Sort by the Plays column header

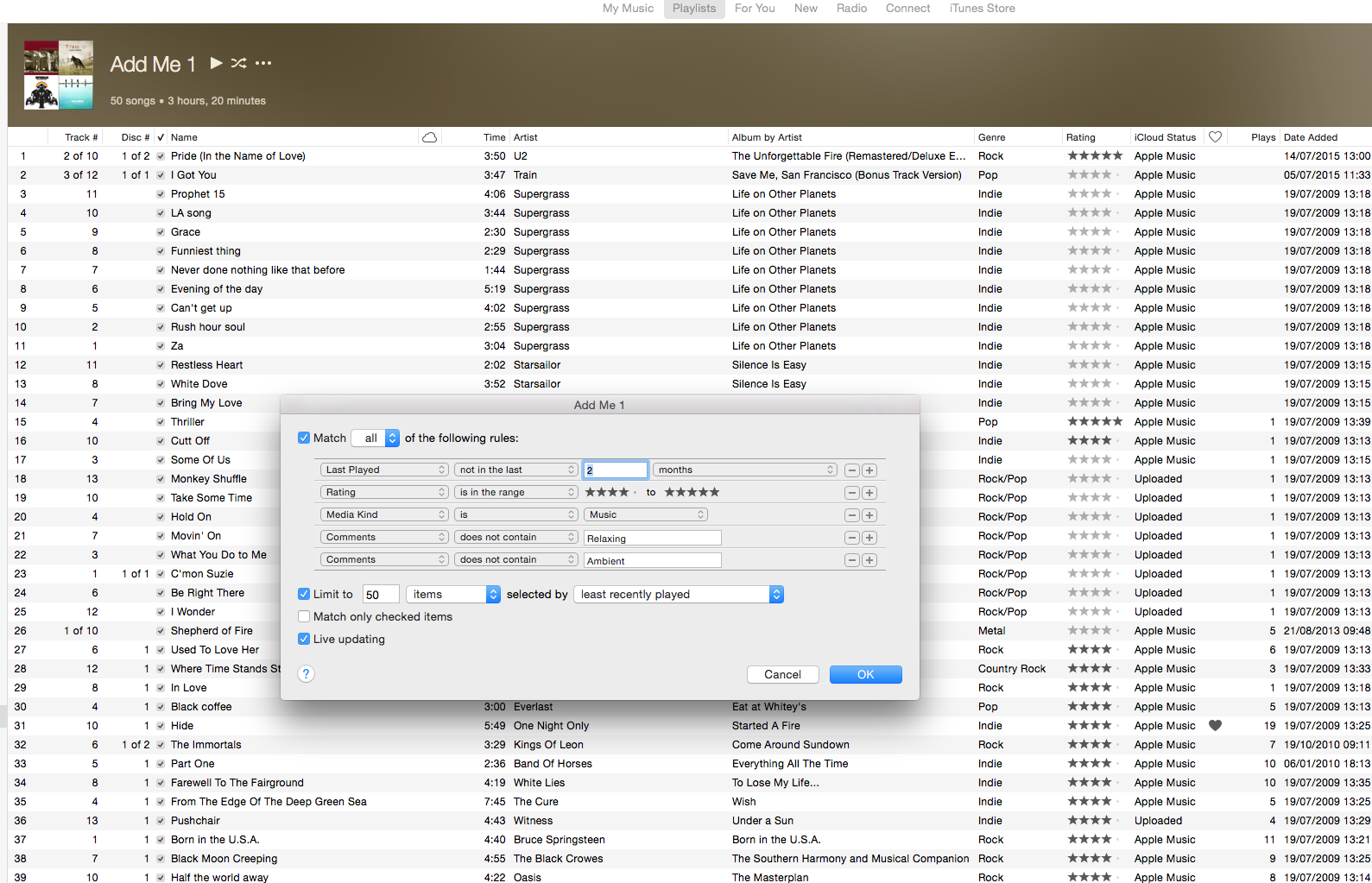tap(1262, 137)
